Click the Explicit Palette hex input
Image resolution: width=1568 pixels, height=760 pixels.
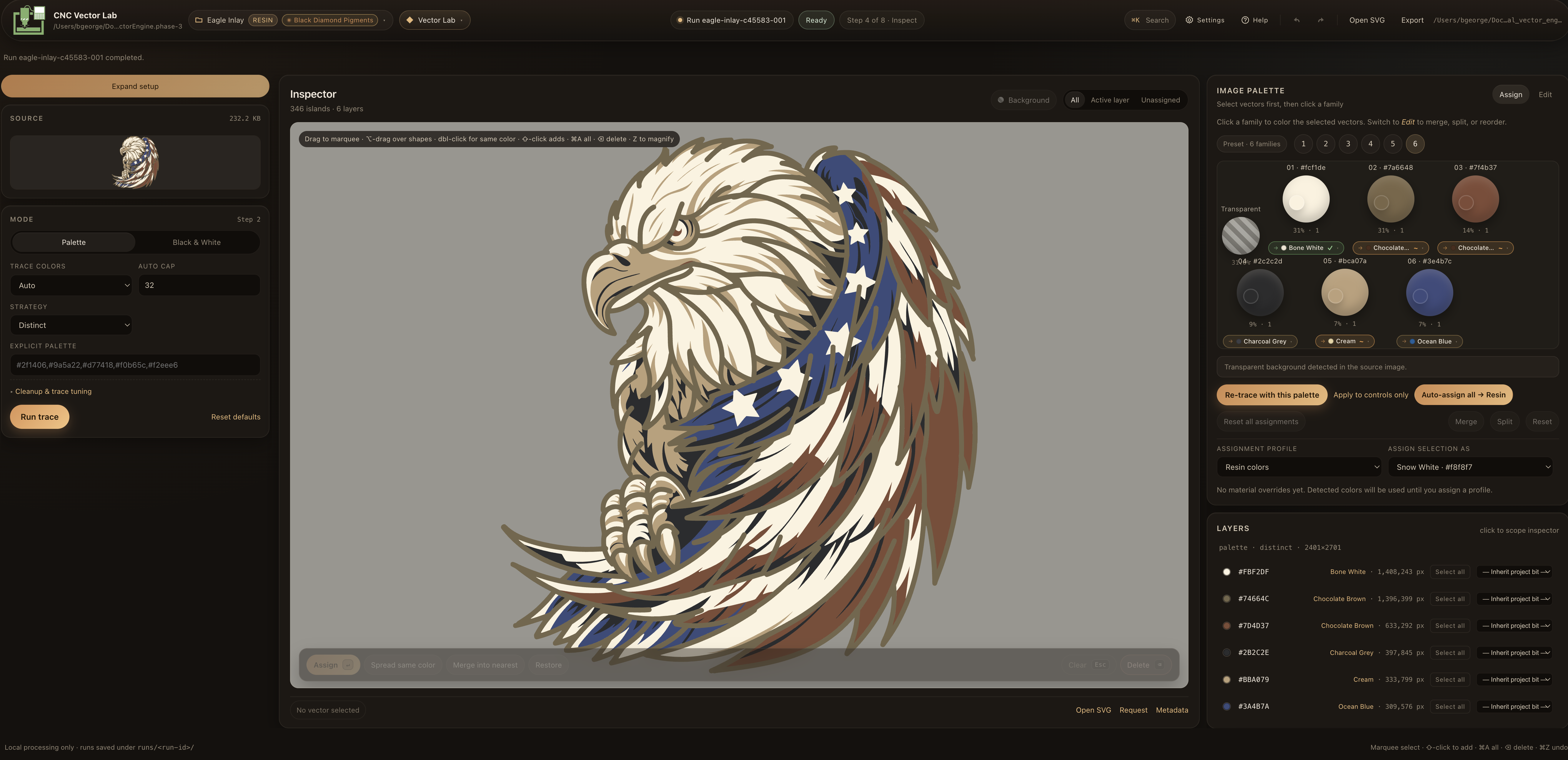click(135, 365)
